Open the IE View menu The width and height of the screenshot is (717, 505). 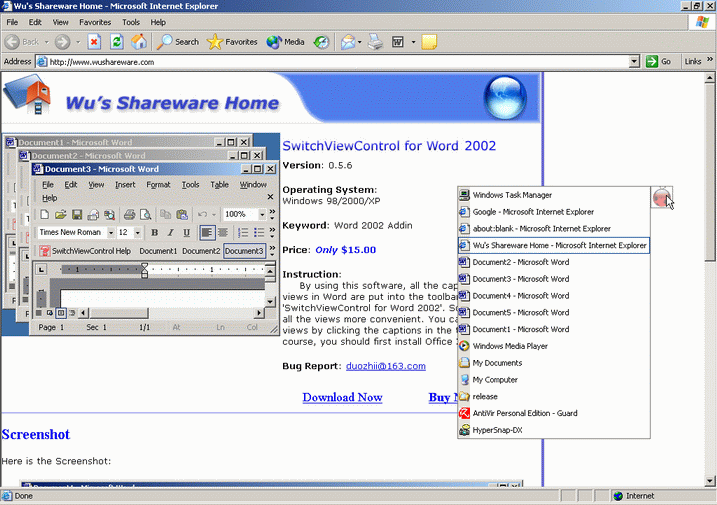[60, 22]
